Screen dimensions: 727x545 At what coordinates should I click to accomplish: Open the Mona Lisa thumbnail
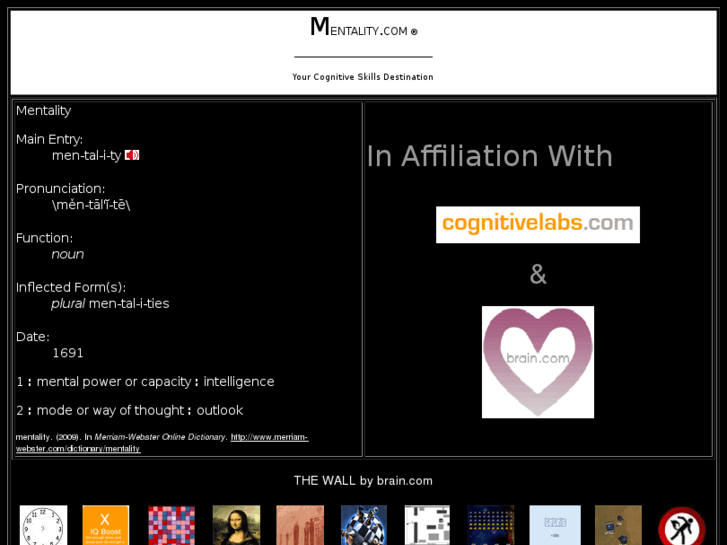click(x=236, y=525)
